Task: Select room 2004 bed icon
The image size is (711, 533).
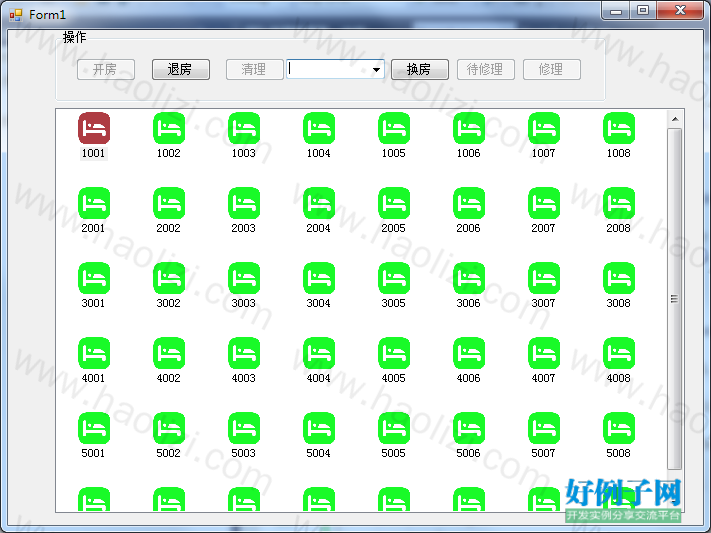Action: (x=319, y=203)
